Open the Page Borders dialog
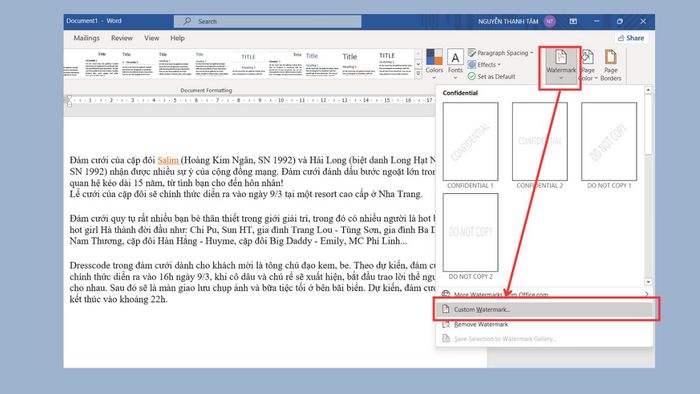This screenshot has height=394, width=700. click(x=611, y=66)
